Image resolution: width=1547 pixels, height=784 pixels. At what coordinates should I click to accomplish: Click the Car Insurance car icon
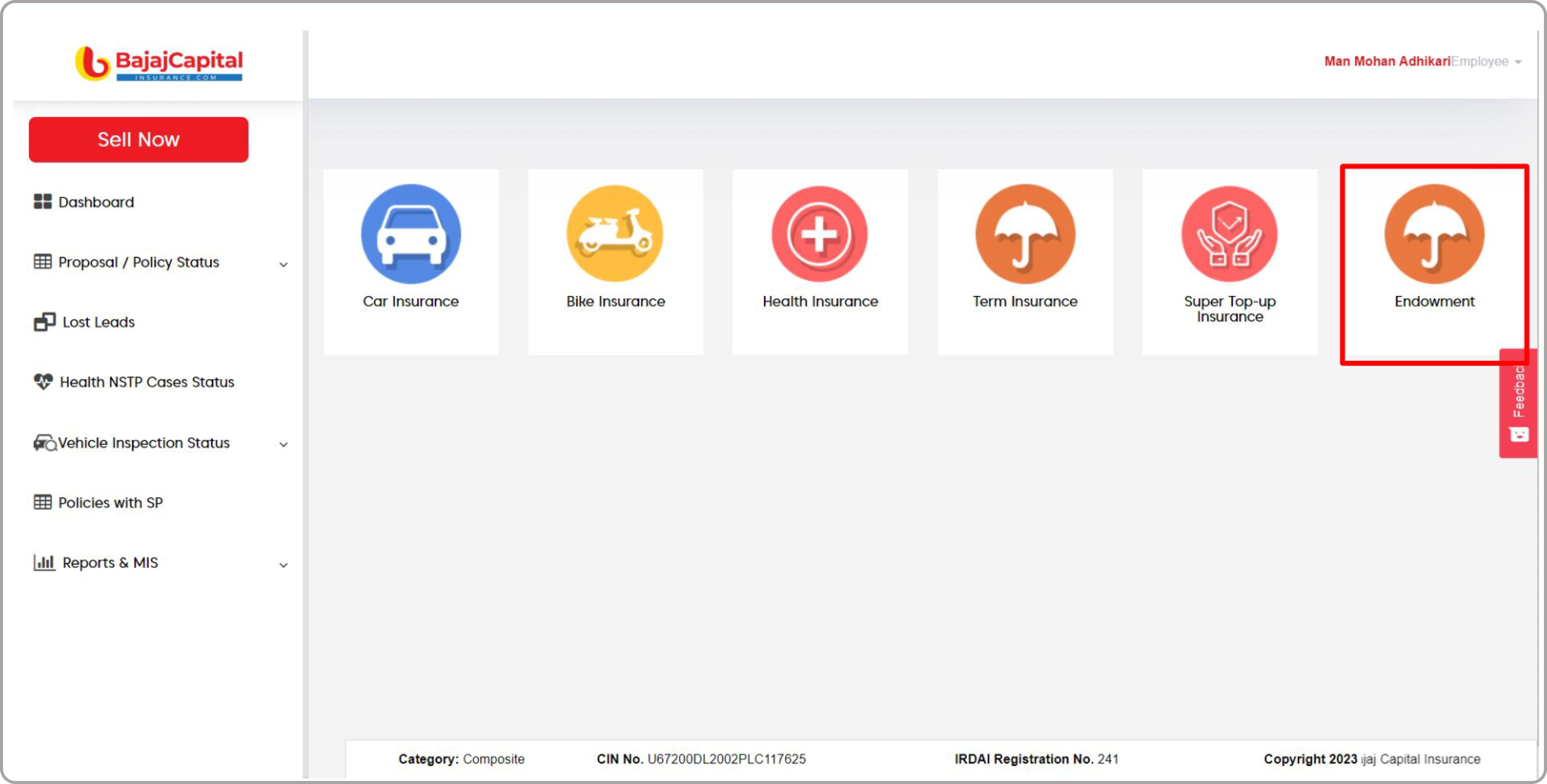click(x=411, y=234)
